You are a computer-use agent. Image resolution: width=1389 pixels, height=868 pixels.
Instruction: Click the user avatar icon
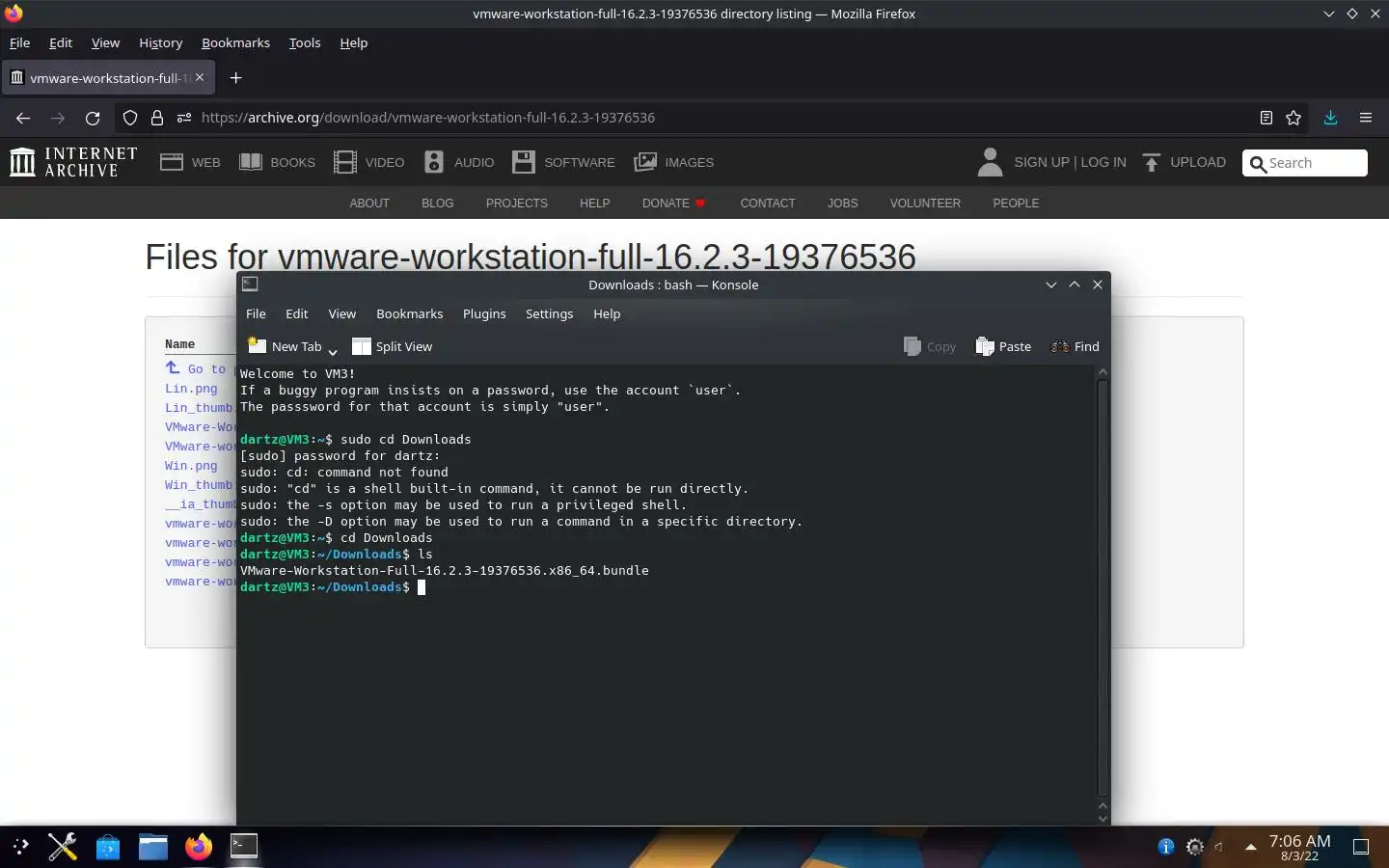990,162
